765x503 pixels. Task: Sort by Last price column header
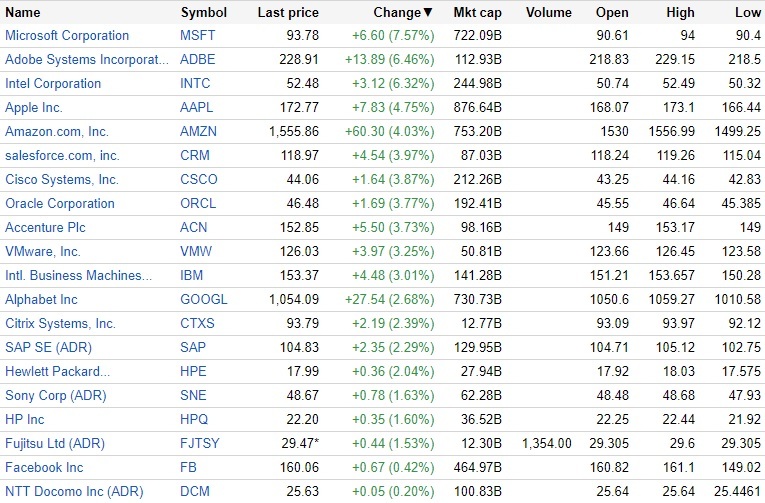click(288, 13)
